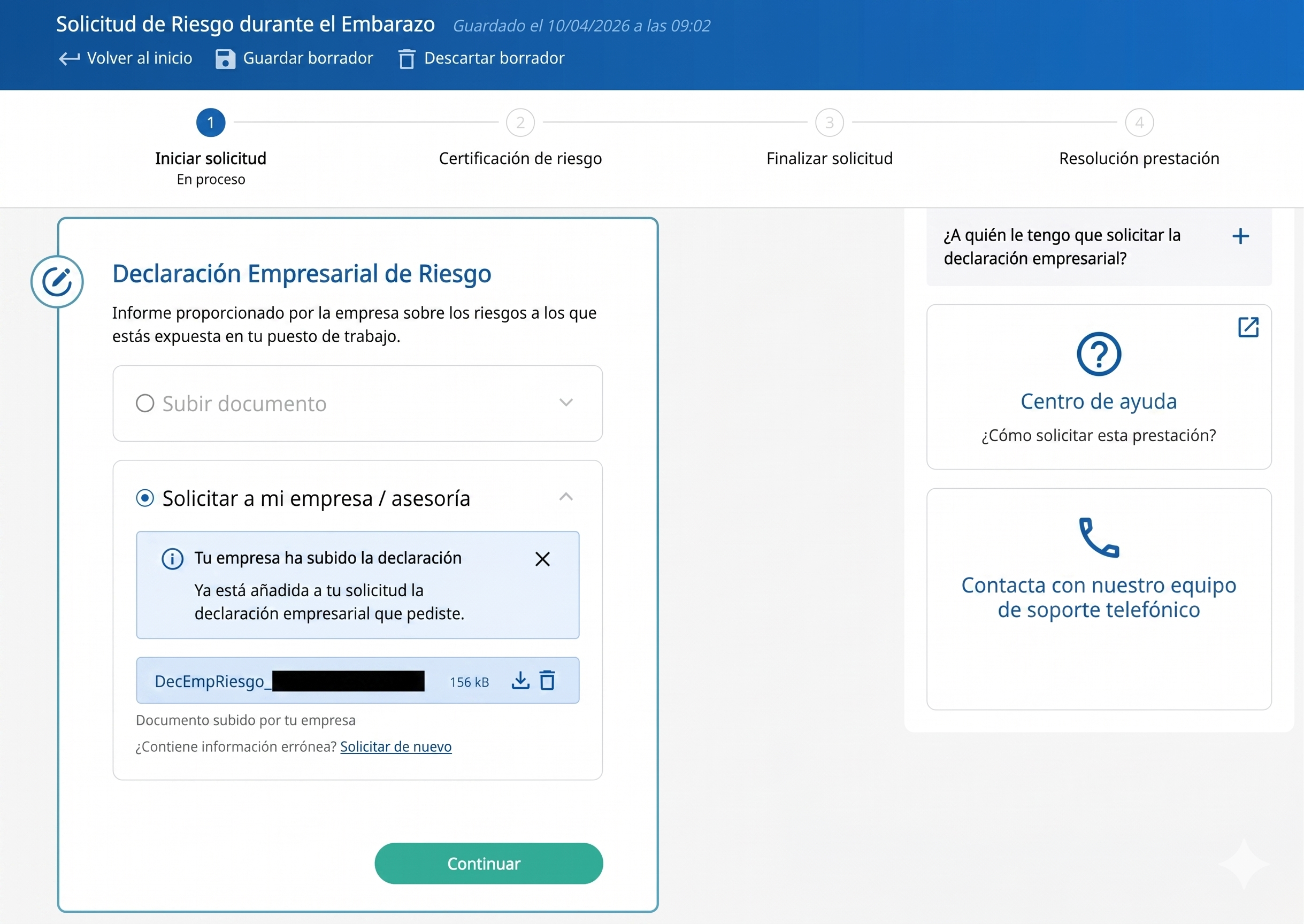Click the floppy disk Guardar borrador icon
1304x924 pixels.
pos(225,59)
